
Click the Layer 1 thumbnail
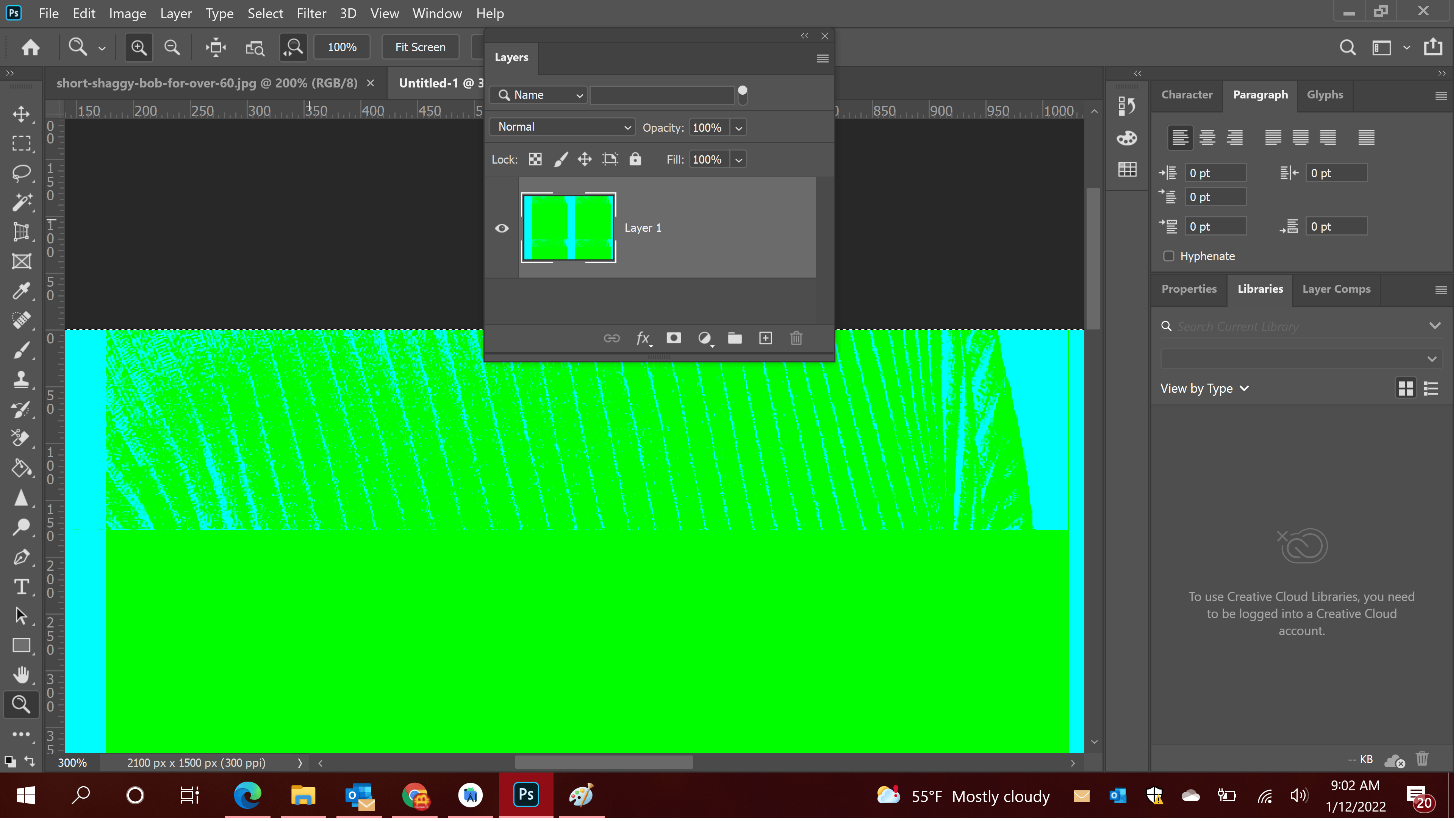point(568,228)
